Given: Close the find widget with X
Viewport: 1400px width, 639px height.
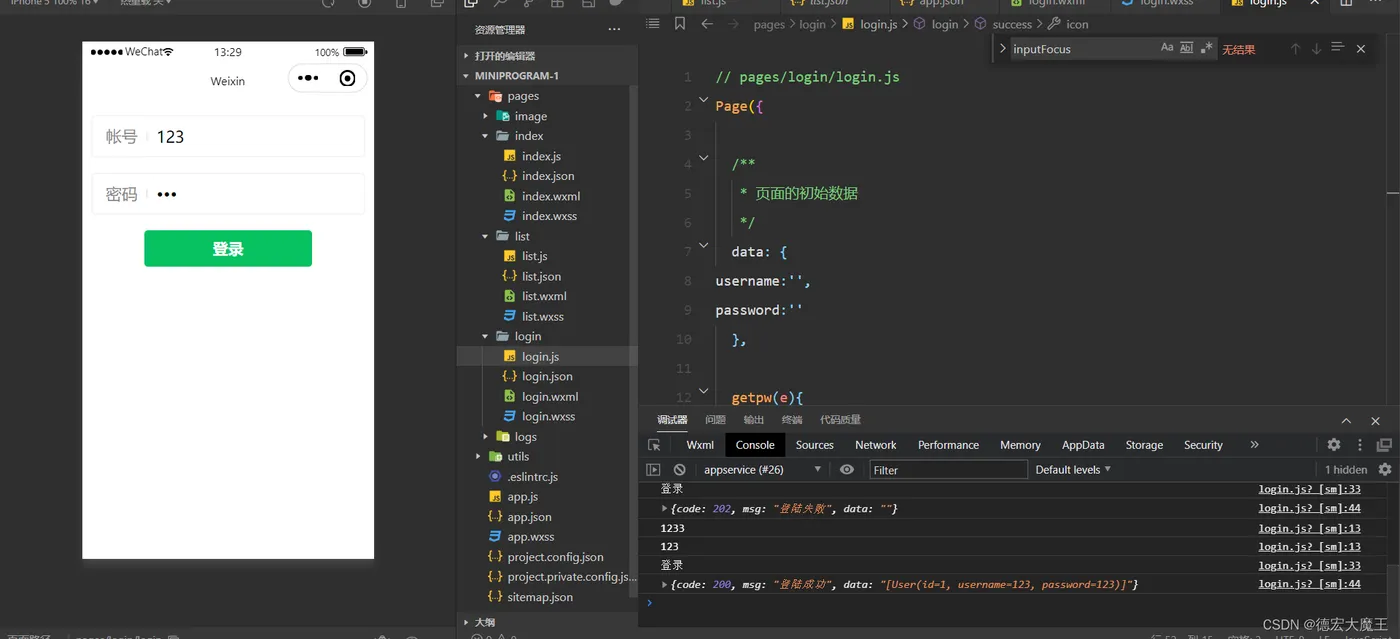Looking at the screenshot, I should point(1360,49).
